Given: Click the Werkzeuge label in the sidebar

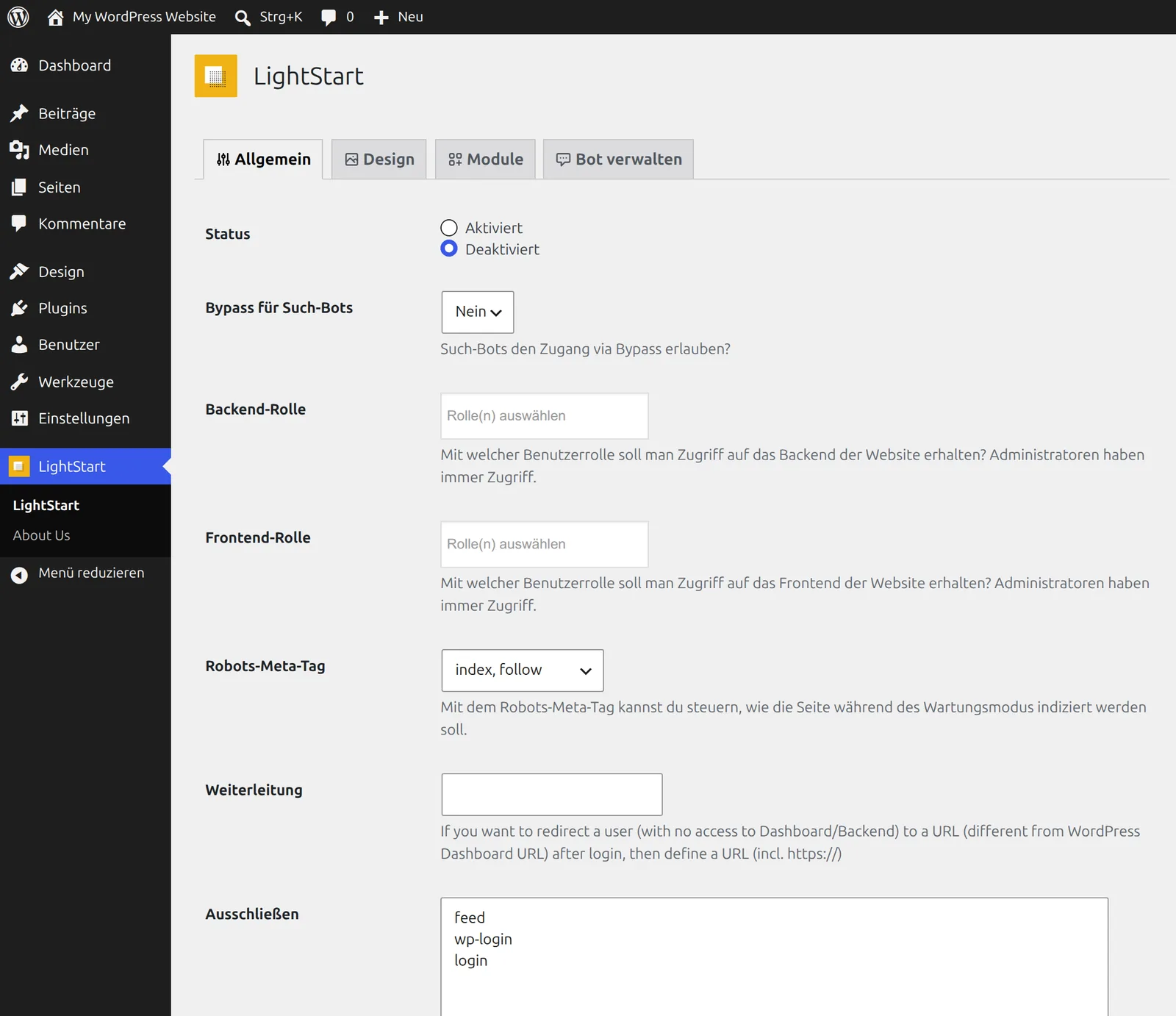Looking at the screenshot, I should (76, 382).
